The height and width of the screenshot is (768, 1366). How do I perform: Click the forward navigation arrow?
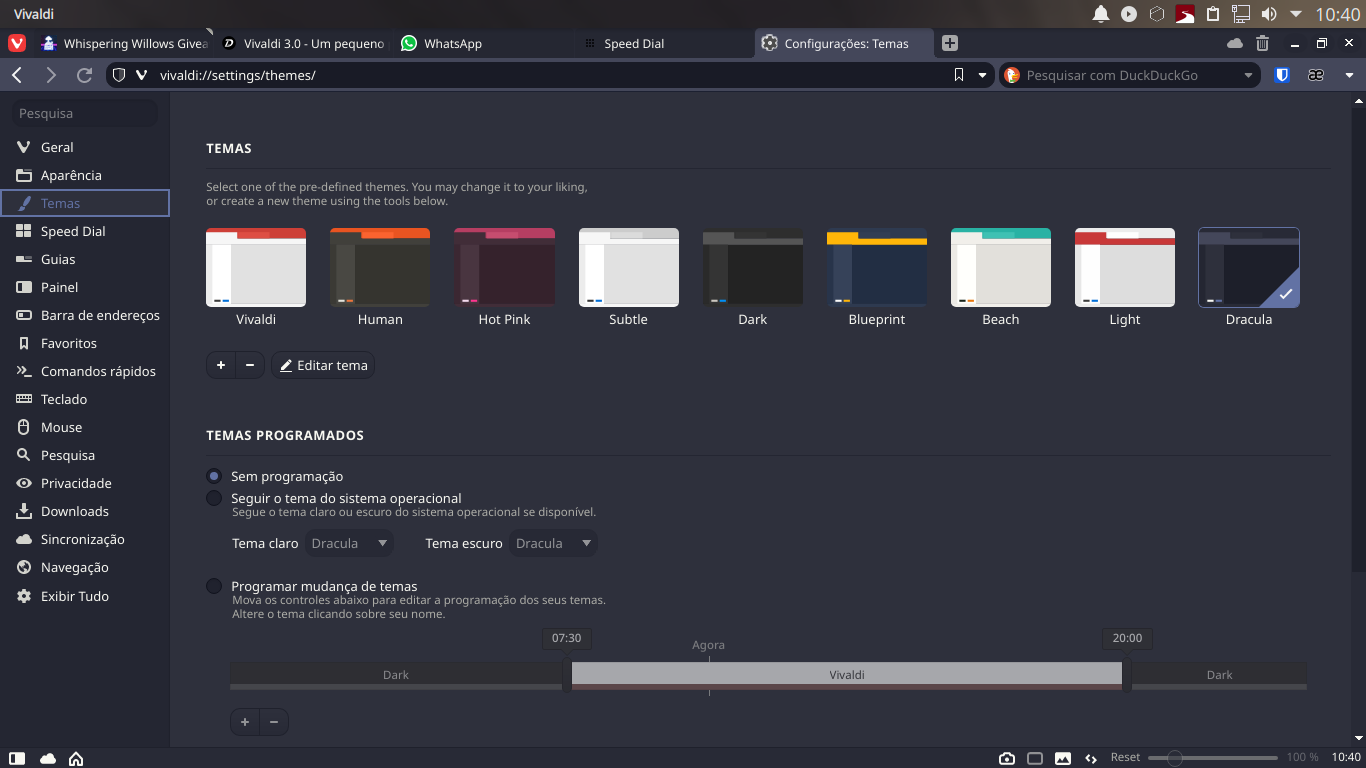click(50, 75)
